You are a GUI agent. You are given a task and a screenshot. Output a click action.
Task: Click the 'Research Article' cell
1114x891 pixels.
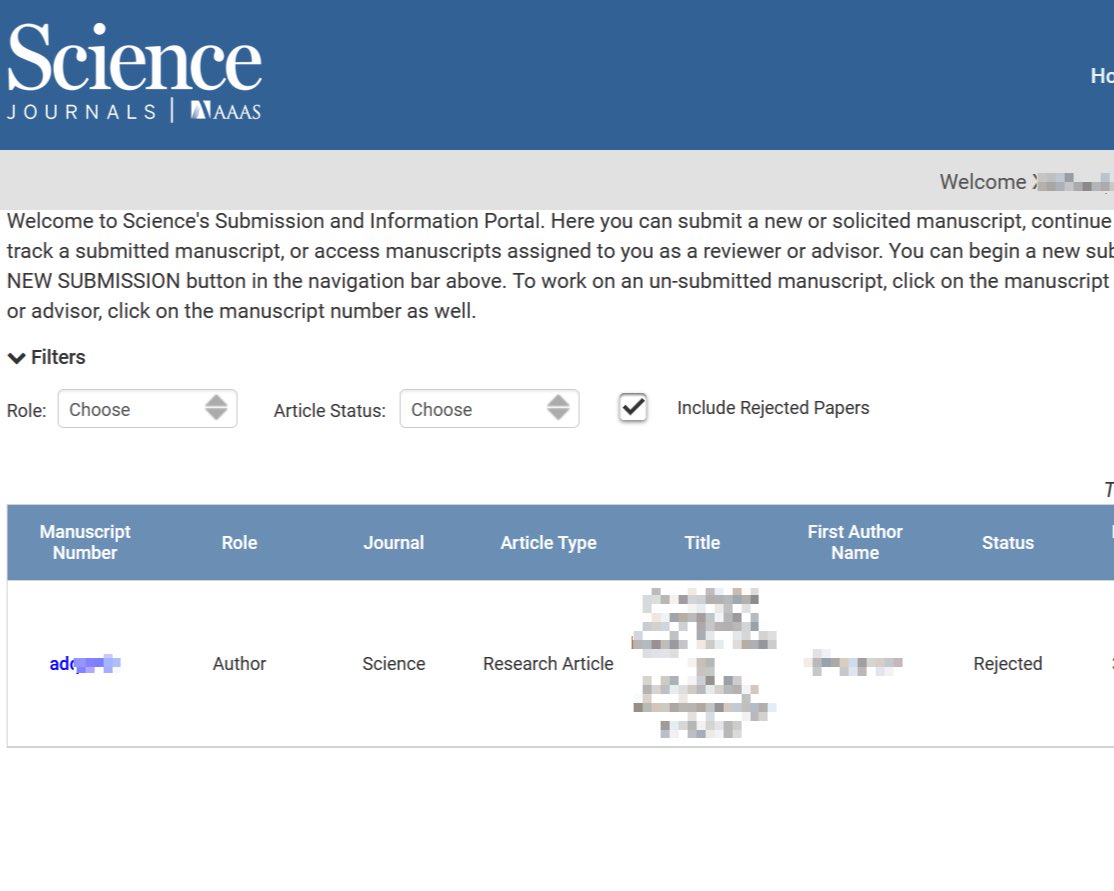coord(548,664)
